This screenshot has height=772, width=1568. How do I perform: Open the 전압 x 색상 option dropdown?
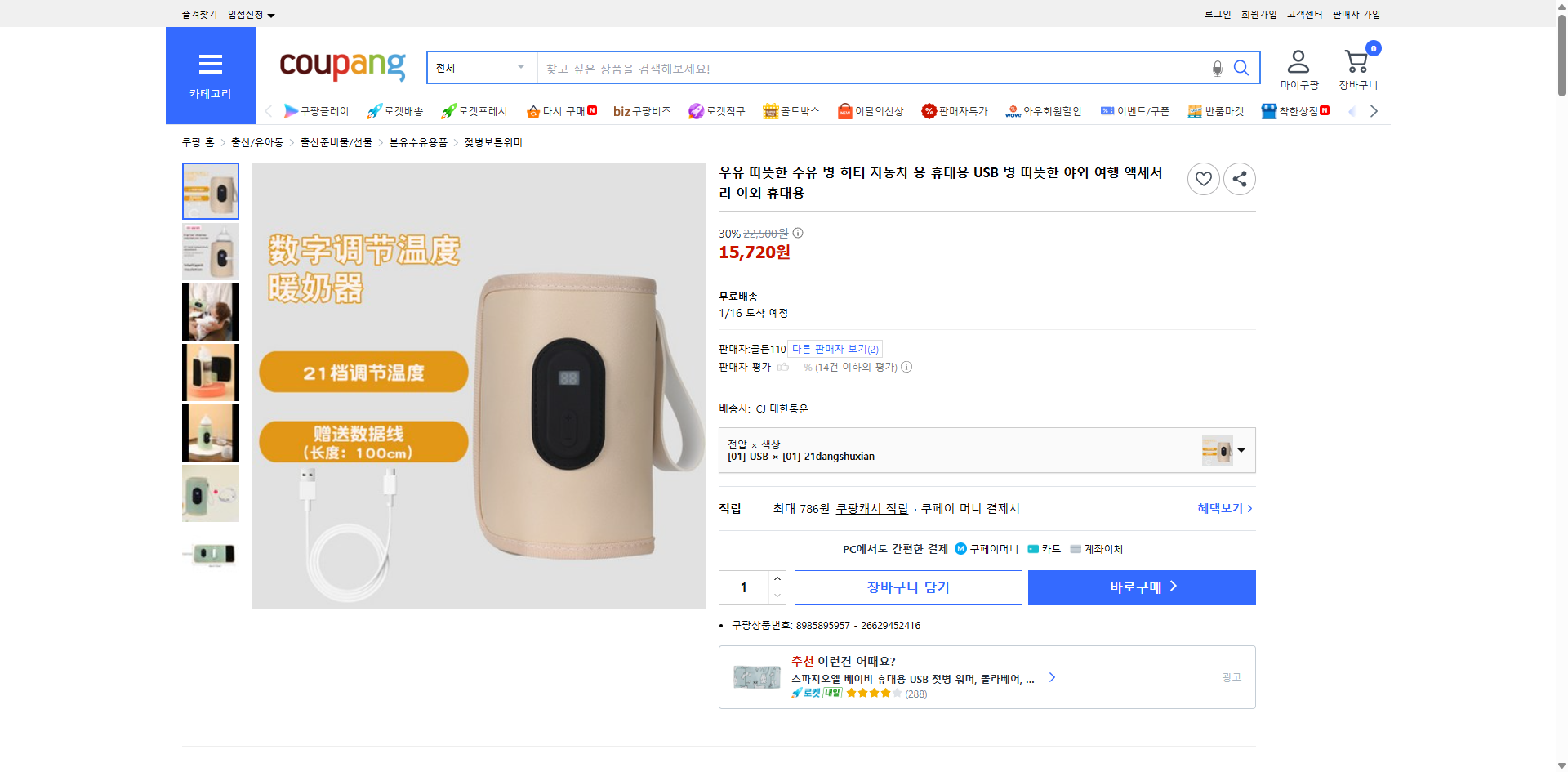[x=1241, y=450]
